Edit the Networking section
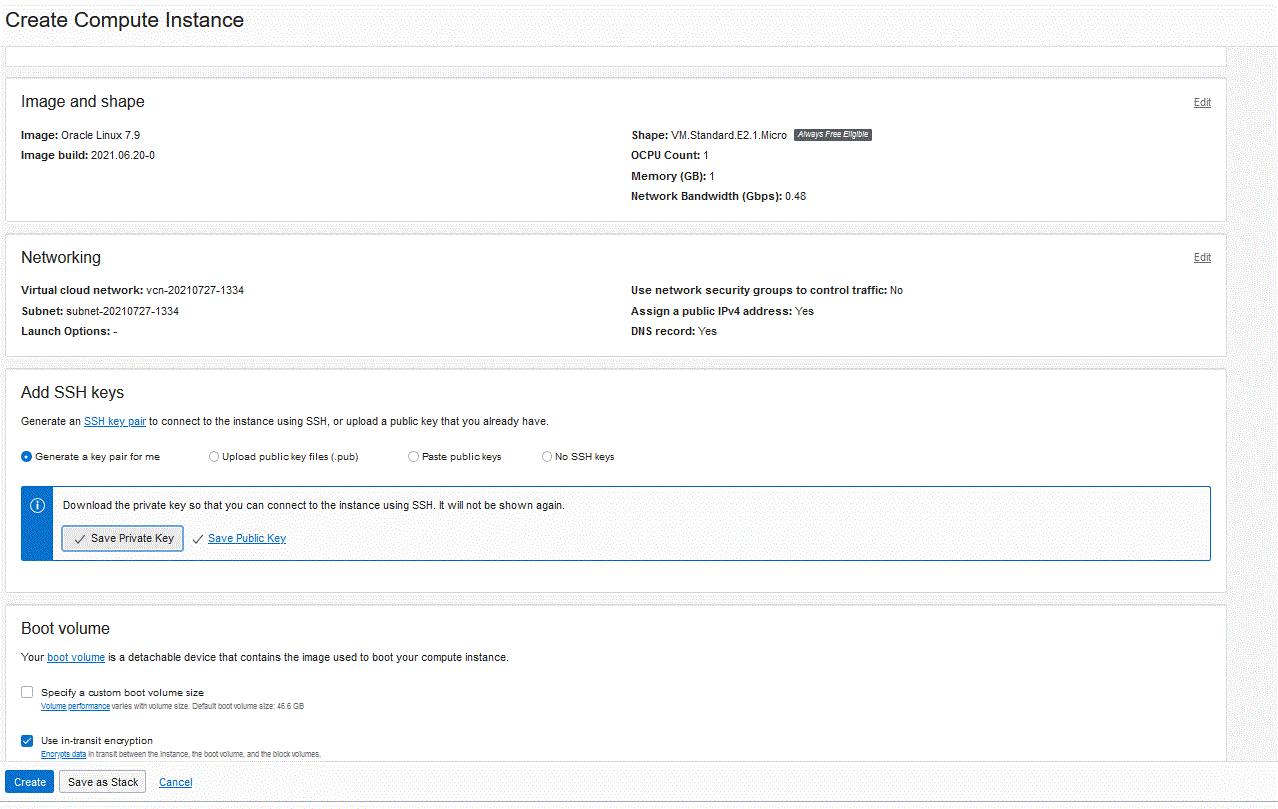 tap(1202, 258)
